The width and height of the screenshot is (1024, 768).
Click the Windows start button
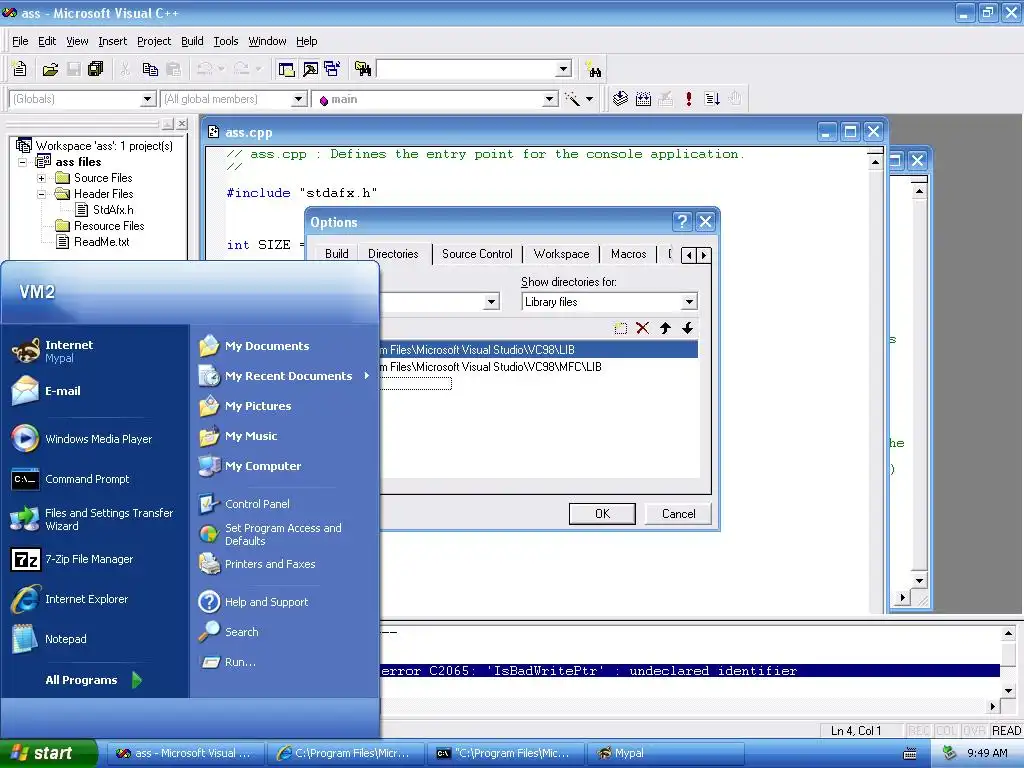click(x=48, y=753)
